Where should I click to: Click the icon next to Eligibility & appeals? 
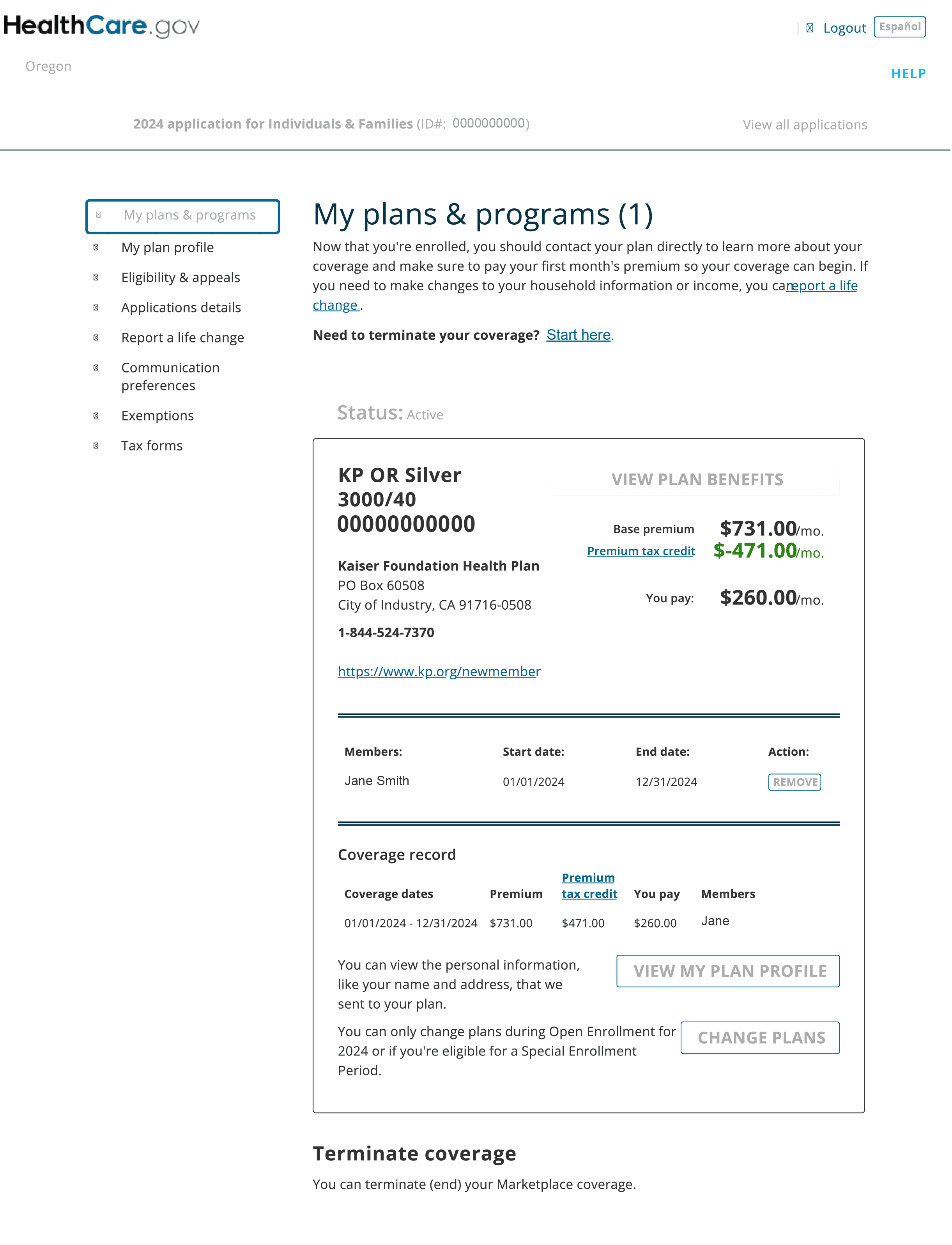tap(96, 278)
